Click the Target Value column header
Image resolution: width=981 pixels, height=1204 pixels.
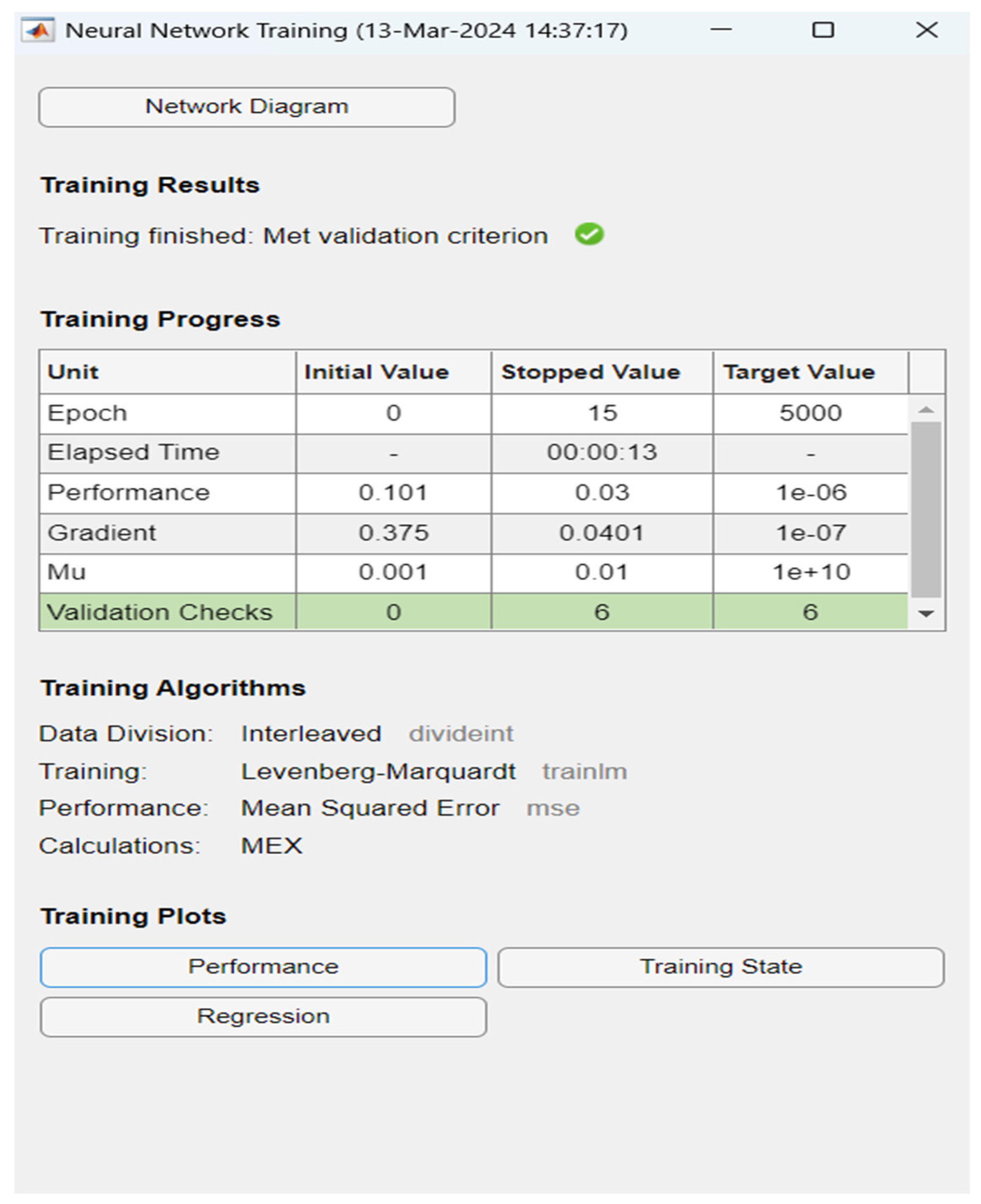(799, 372)
